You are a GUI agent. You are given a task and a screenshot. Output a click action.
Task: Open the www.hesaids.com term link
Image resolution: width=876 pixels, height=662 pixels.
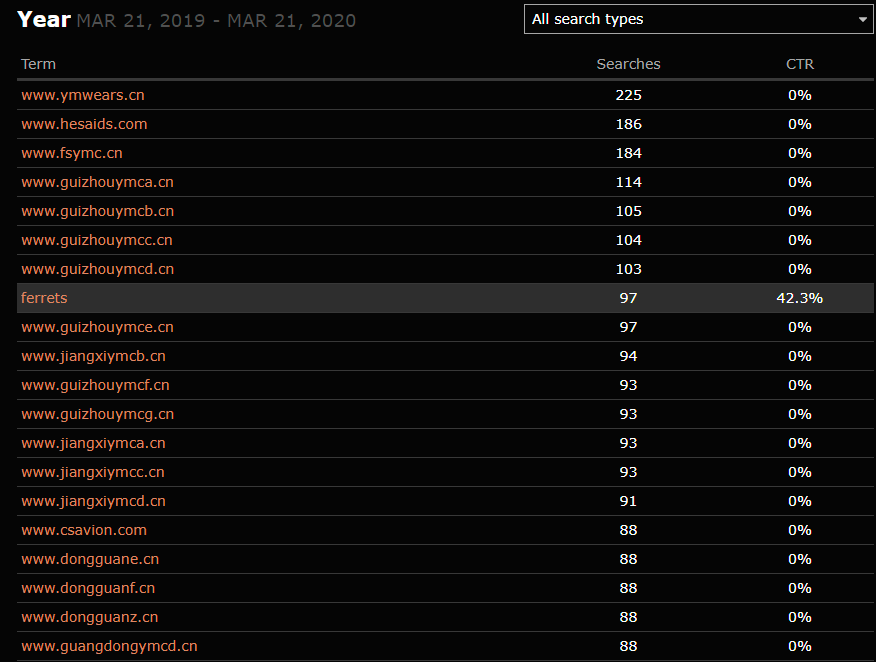[84, 124]
